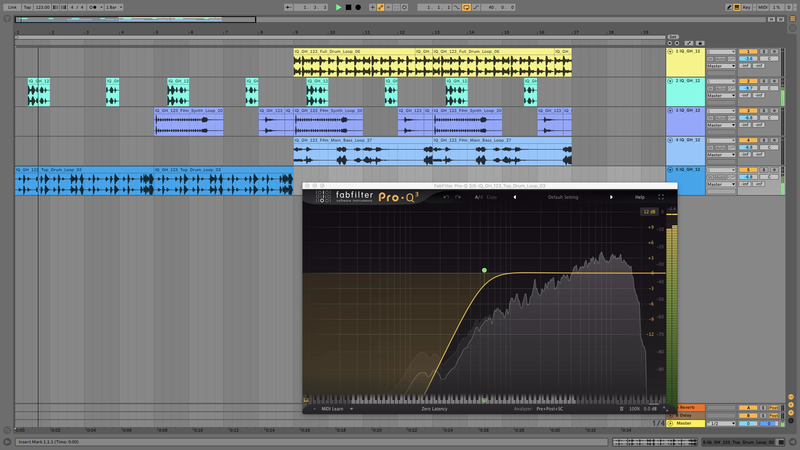Toggle track 1 activator button
The width and height of the screenshot is (800, 450).
[748, 52]
